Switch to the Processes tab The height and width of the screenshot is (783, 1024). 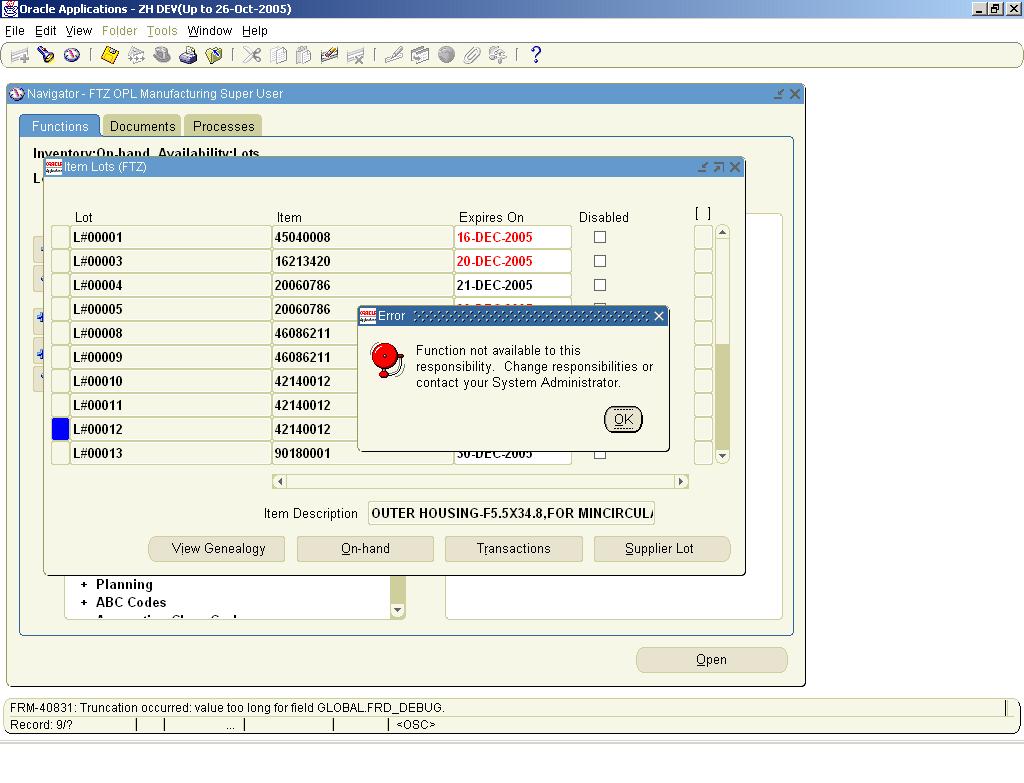pyautogui.click(x=223, y=126)
